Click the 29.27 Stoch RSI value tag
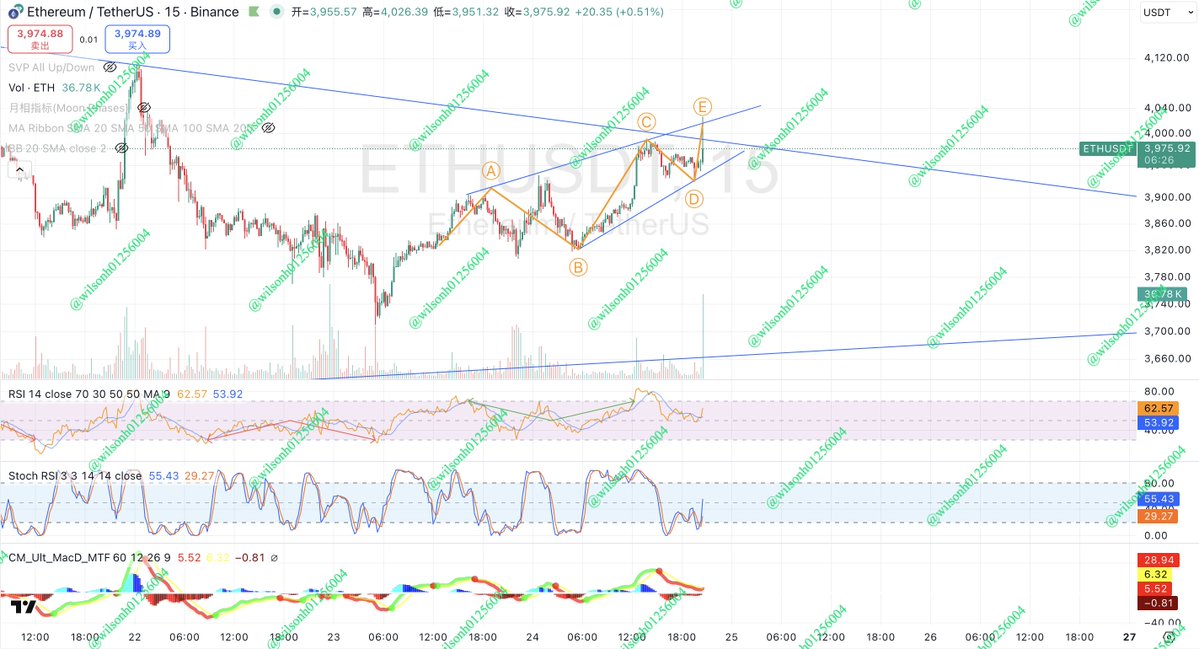Viewport: 1199px width, 649px height. [x=1158, y=517]
